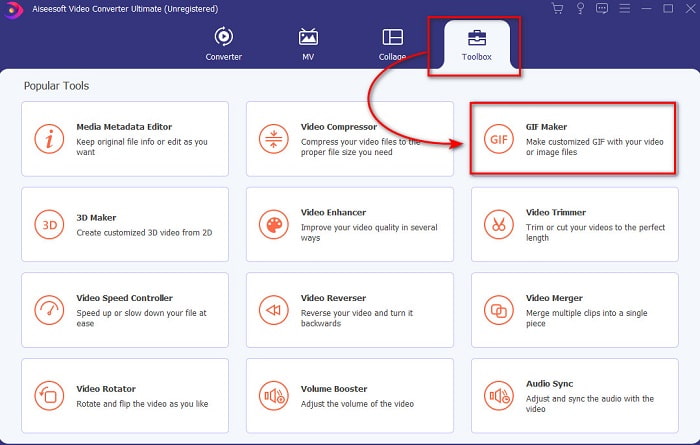This screenshot has width=700, height=445.
Task: Click 'Make customized GIF' description
Action: click(594, 147)
